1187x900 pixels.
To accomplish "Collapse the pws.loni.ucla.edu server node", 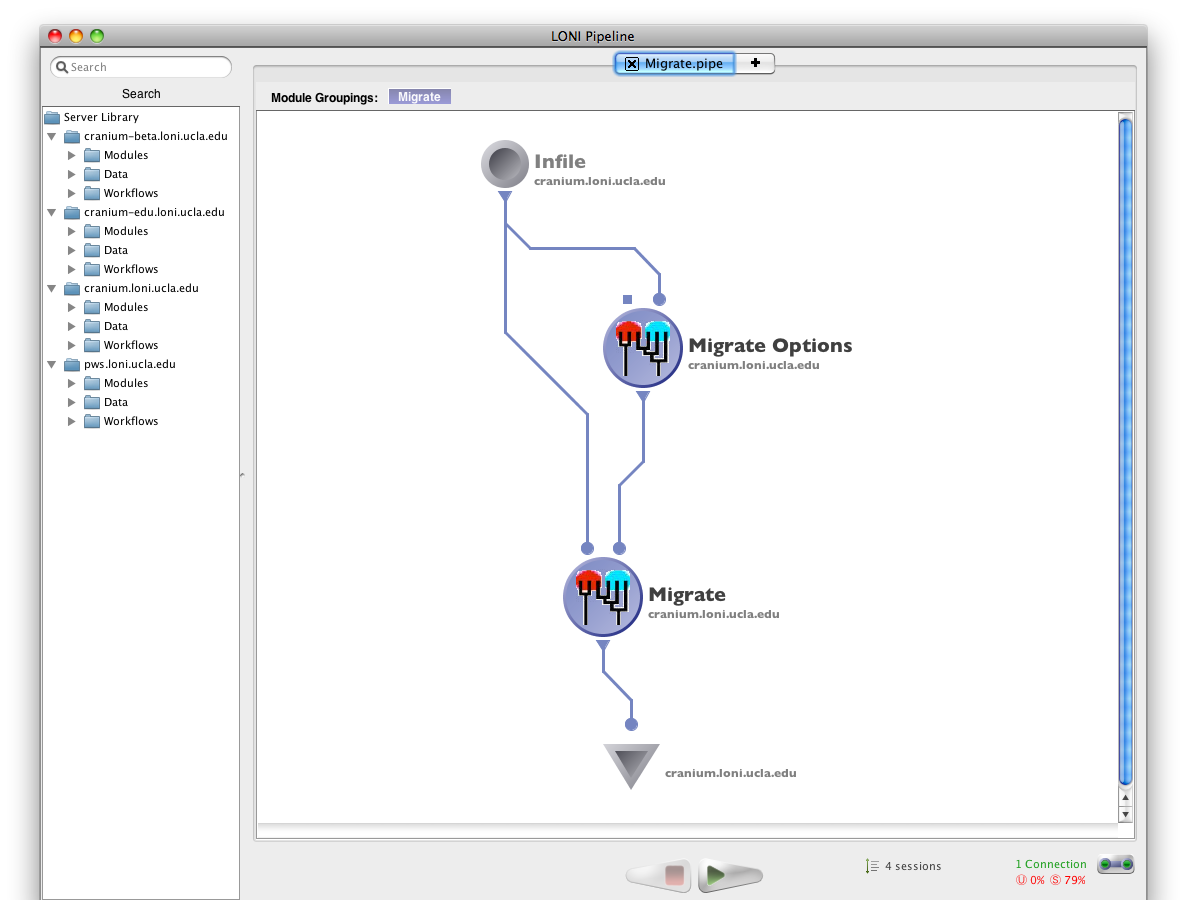I will (51, 364).
